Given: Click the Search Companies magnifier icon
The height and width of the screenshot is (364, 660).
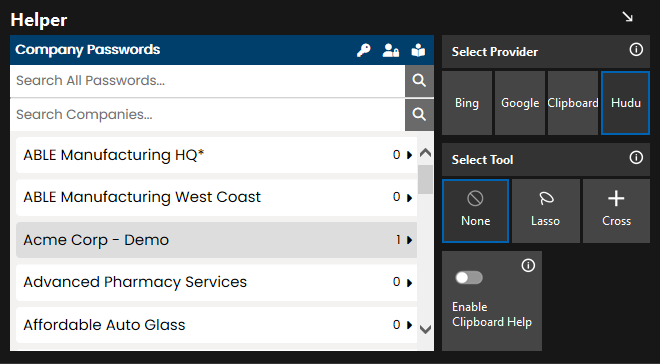Looking at the screenshot, I should tap(419, 114).
